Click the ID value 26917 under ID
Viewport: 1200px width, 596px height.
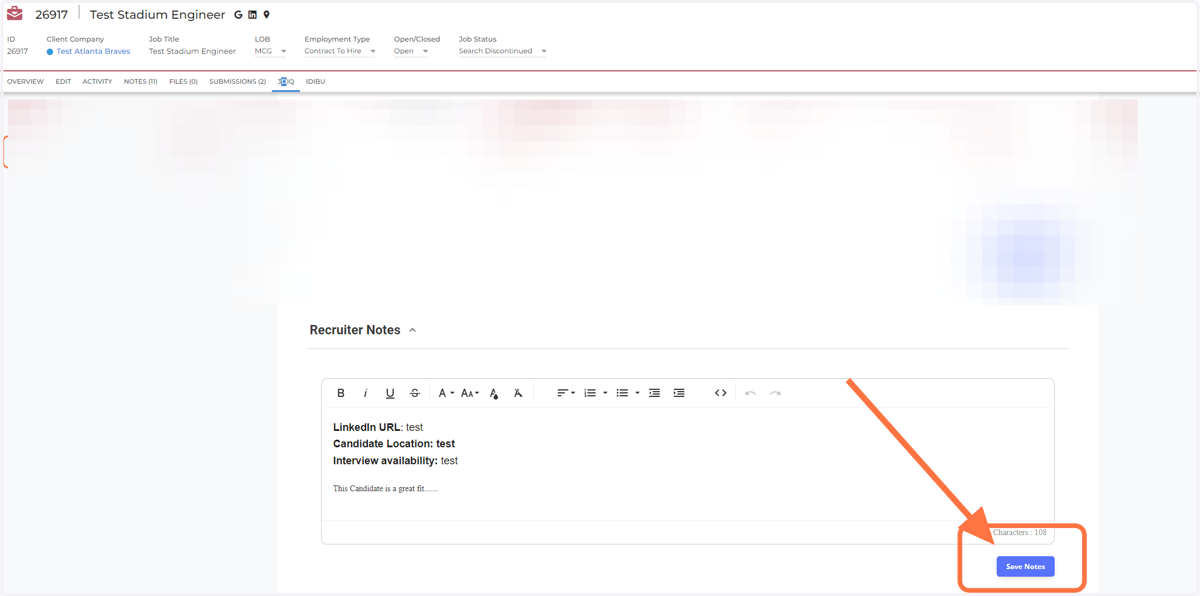click(17, 51)
